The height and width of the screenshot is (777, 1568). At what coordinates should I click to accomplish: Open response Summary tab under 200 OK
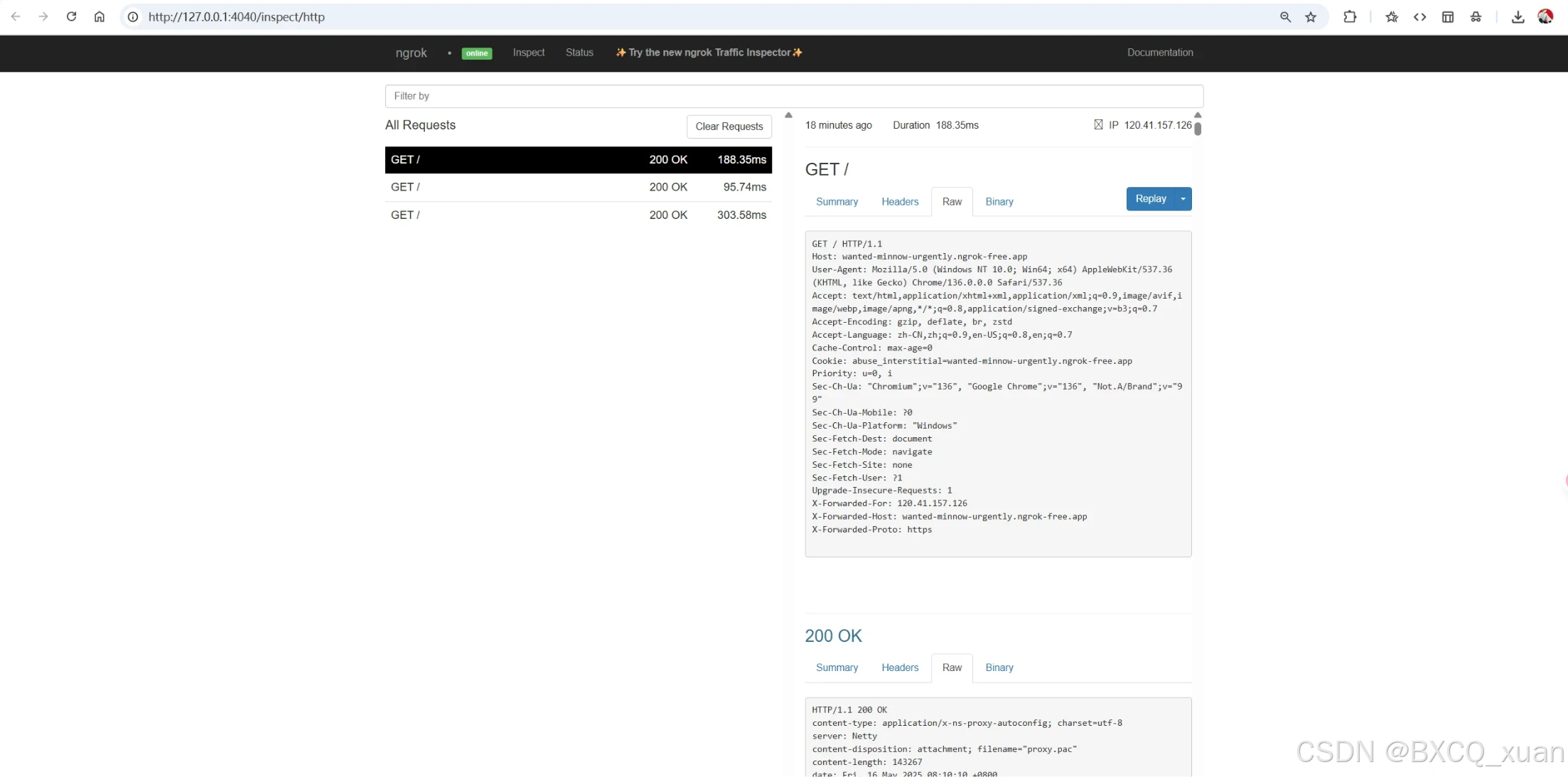(837, 668)
